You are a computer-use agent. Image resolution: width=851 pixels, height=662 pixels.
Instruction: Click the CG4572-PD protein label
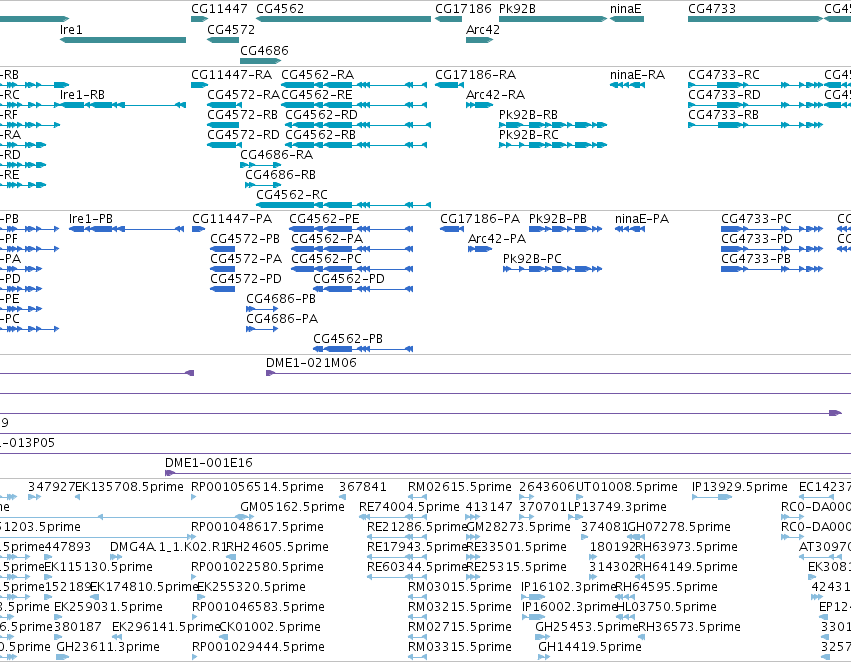(x=246, y=279)
